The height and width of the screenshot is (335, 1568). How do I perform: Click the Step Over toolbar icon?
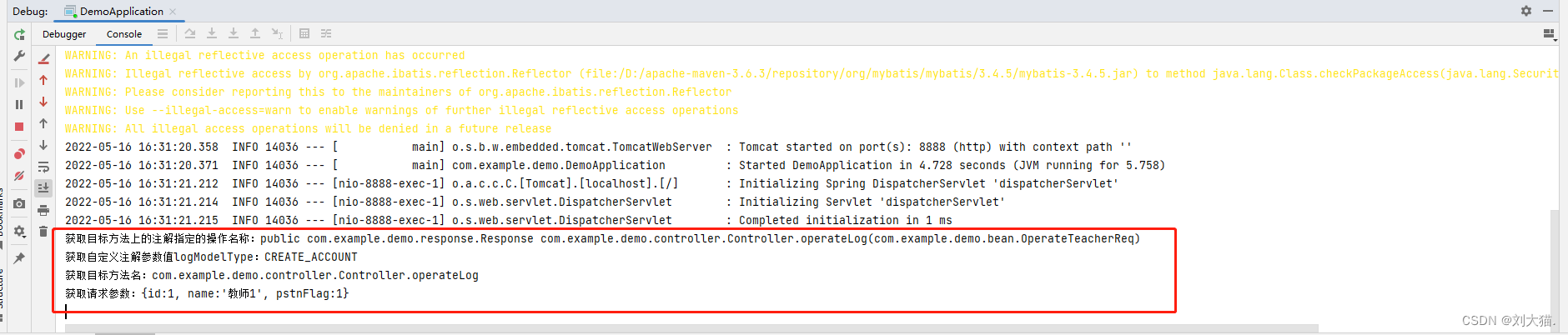190,33
